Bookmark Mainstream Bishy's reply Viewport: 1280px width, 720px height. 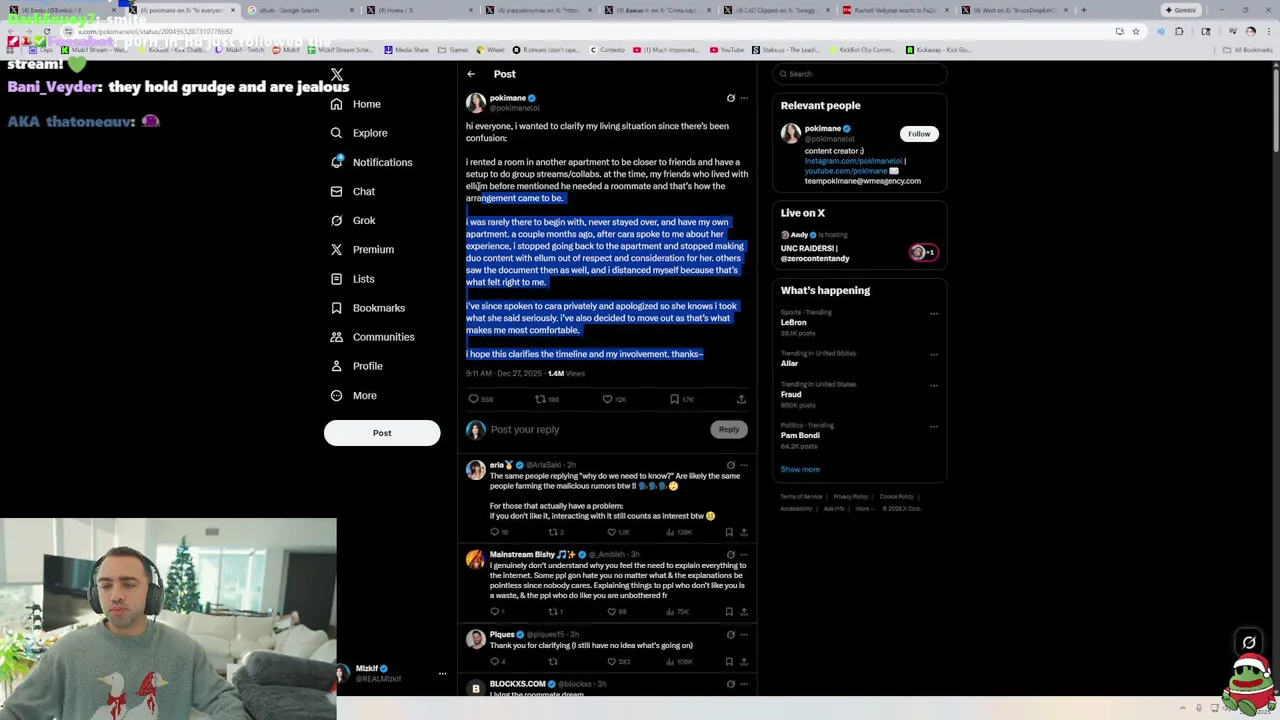729,612
